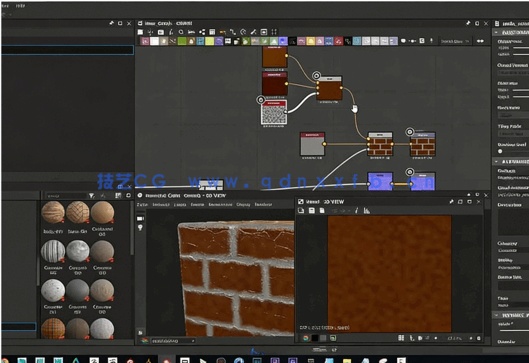529x363 pixels.
Task: Collapse the top section expander in properties panel
Action: (x=496, y=32)
